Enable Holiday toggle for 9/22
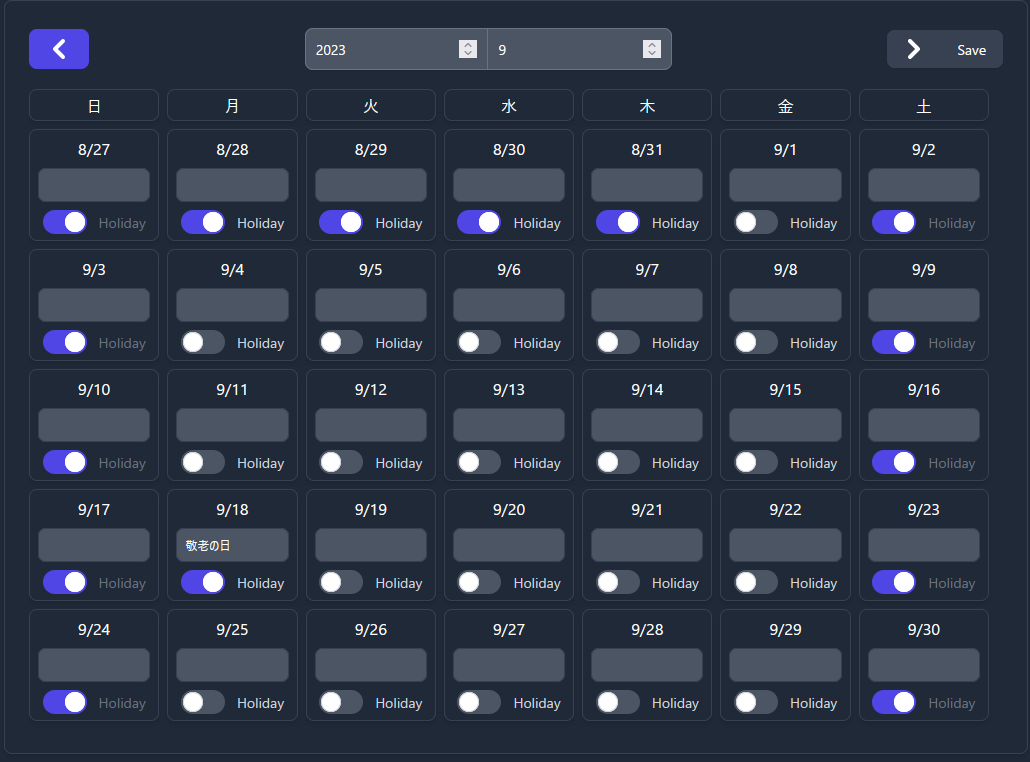The height and width of the screenshot is (762, 1030). click(756, 582)
